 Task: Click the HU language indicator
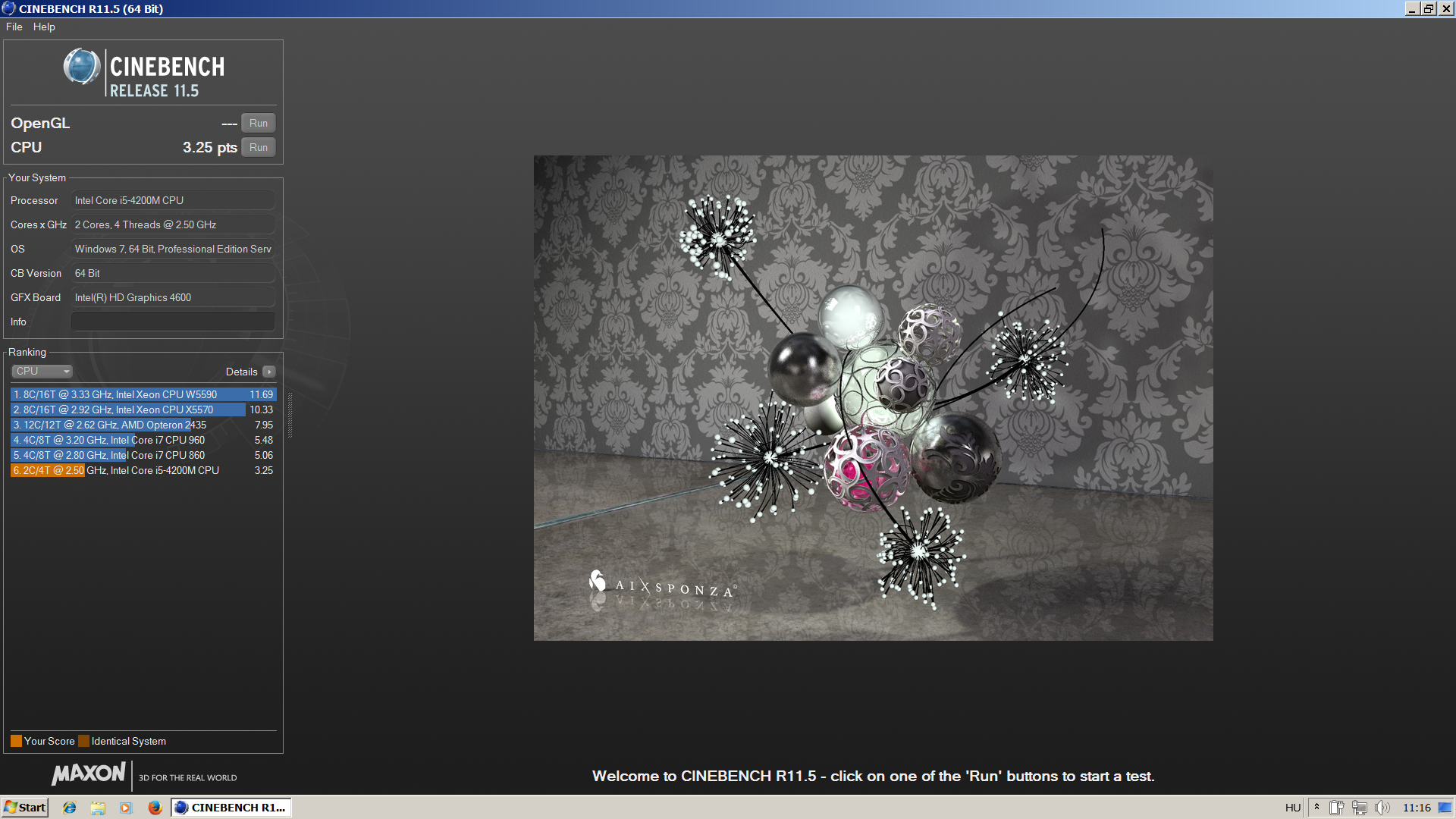click(1293, 808)
